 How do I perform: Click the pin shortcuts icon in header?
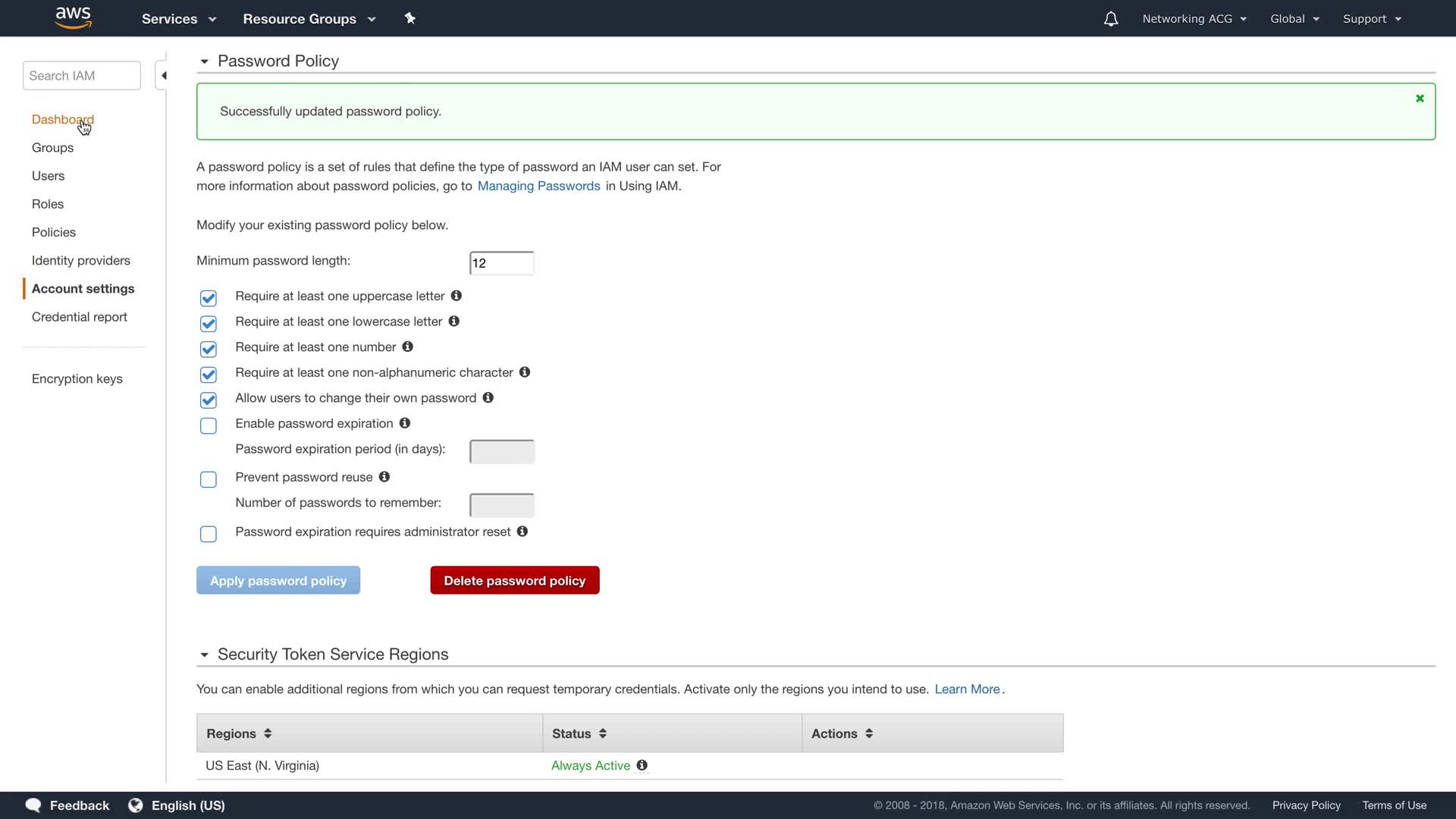410,18
